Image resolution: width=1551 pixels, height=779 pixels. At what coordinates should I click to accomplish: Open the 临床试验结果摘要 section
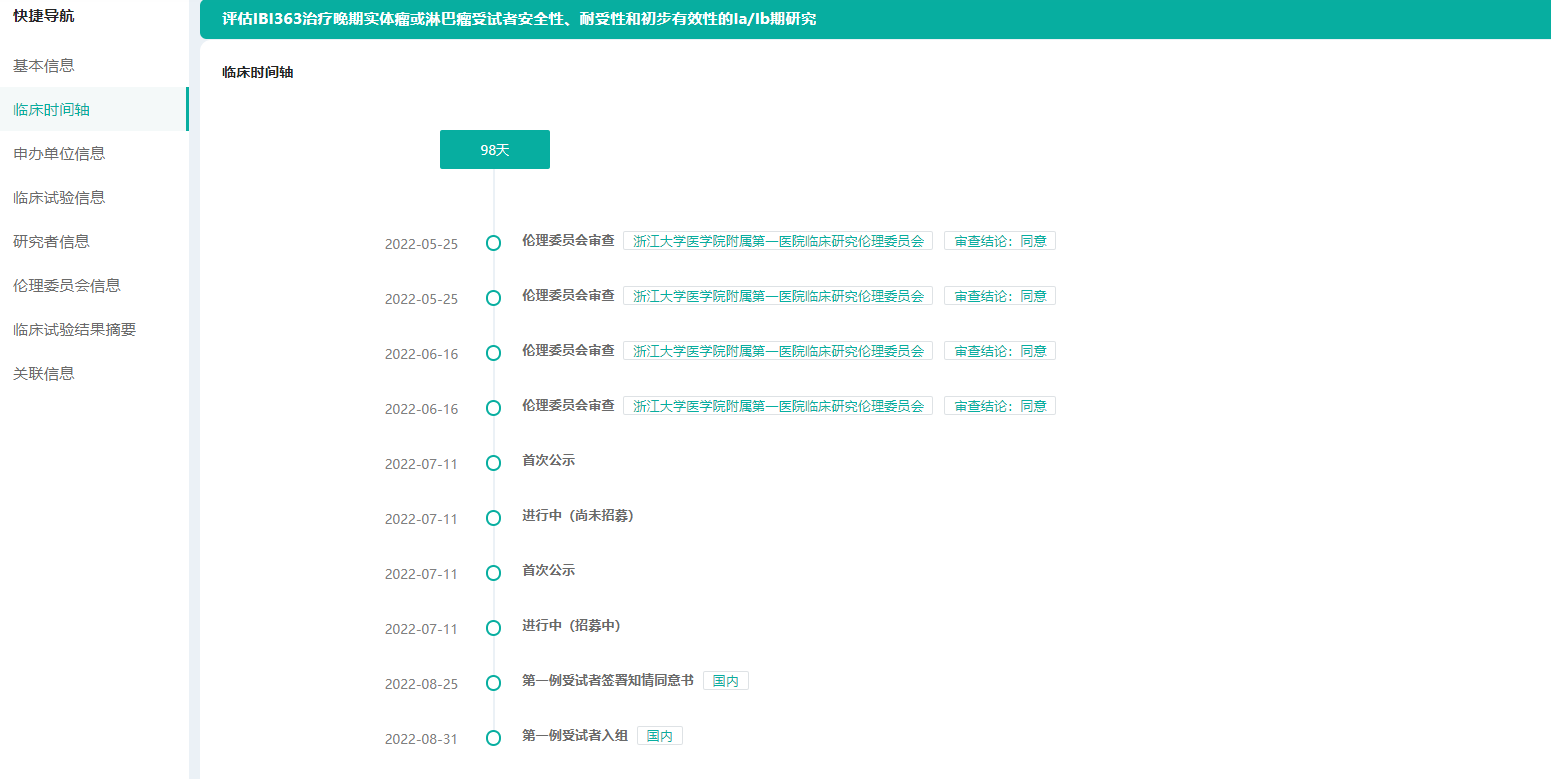[x=69, y=329]
